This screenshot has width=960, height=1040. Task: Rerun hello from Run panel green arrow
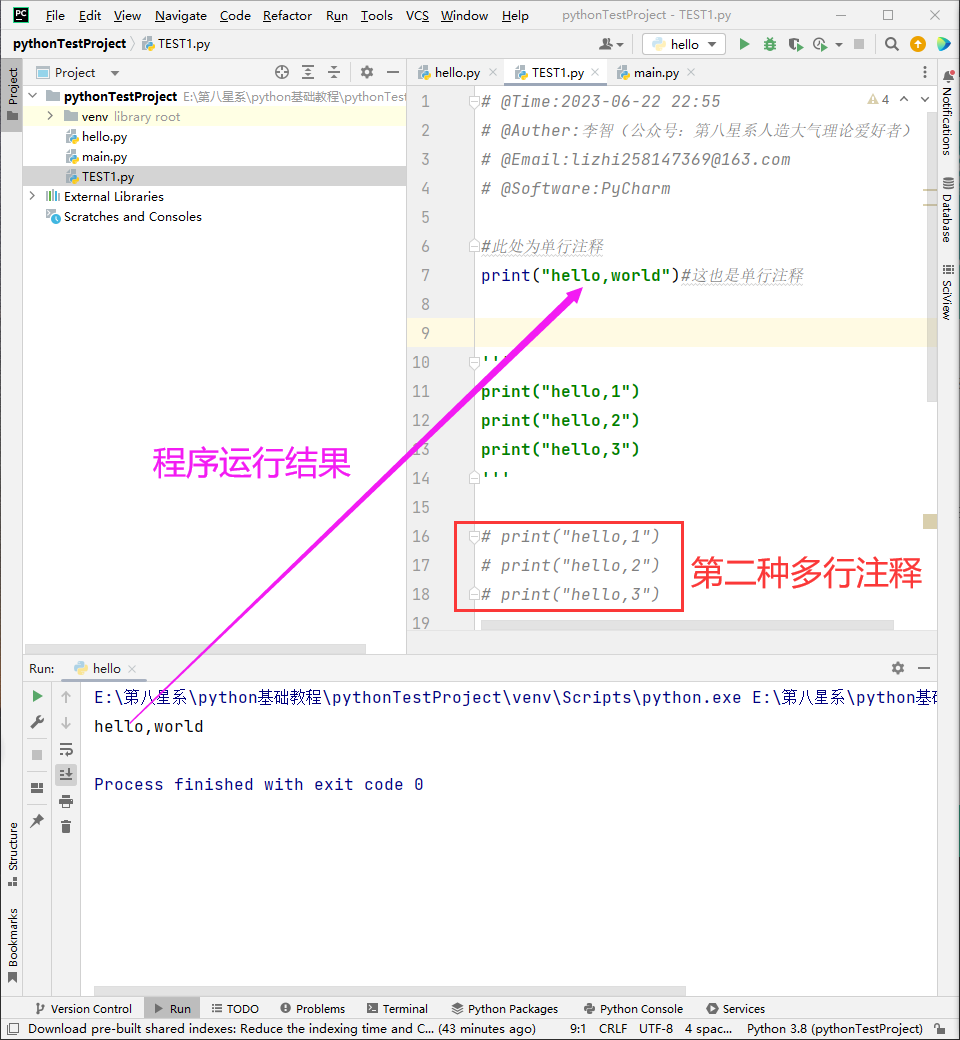[x=38, y=696]
